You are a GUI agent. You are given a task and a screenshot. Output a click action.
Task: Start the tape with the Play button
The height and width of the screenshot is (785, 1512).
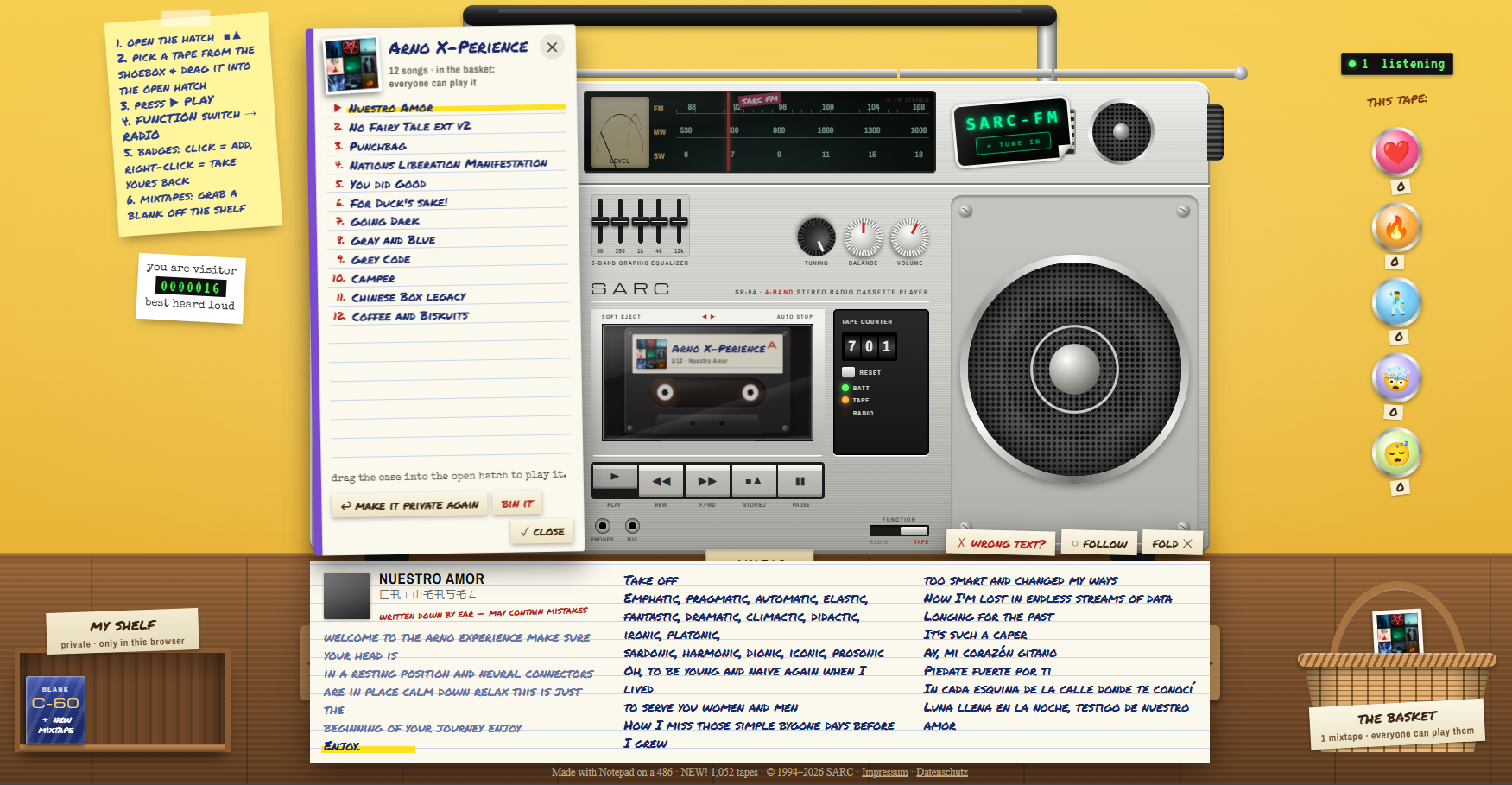[x=615, y=478]
